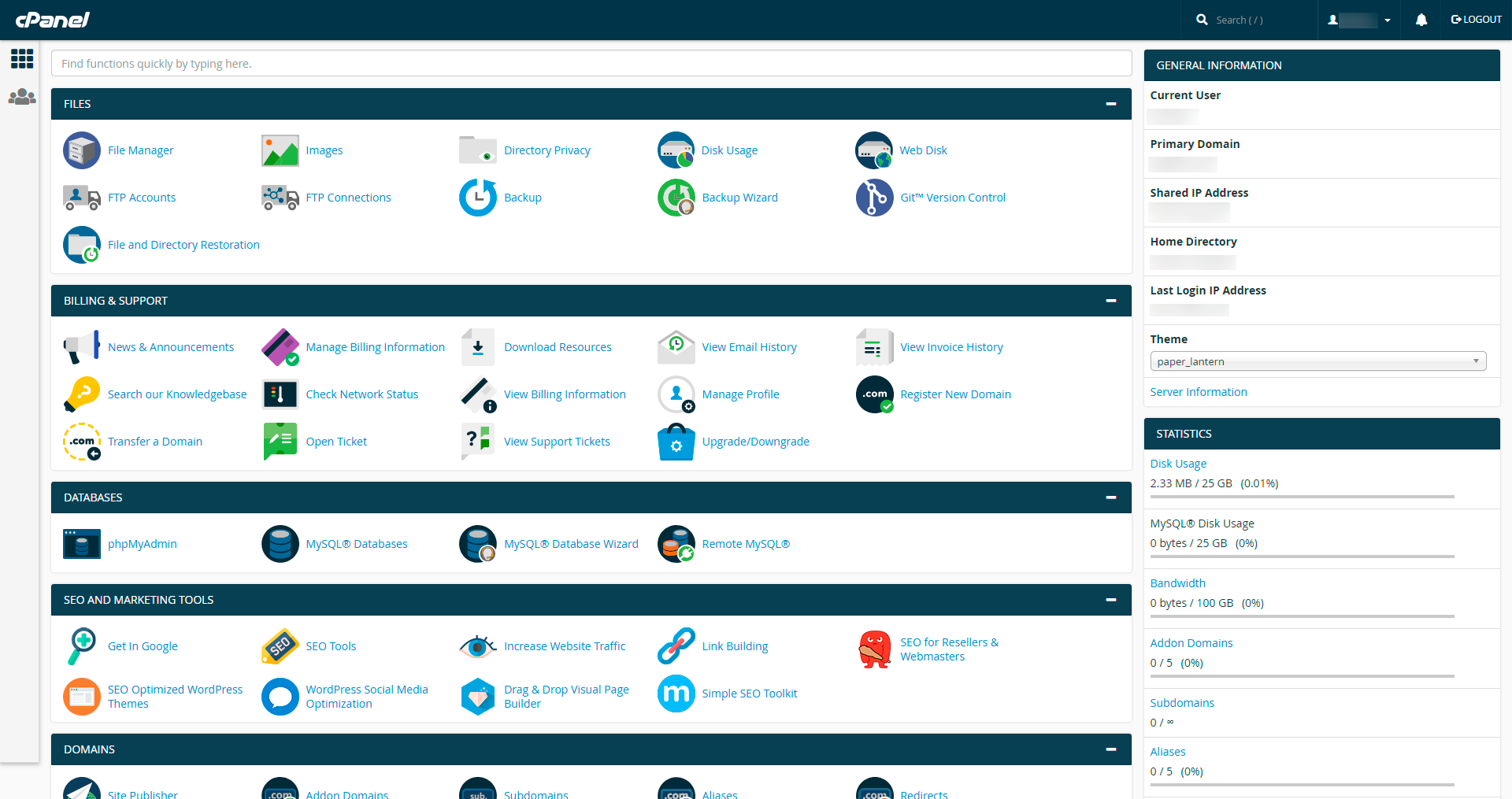
Task: Launch MySQL Database Wizard icon
Action: point(478,544)
